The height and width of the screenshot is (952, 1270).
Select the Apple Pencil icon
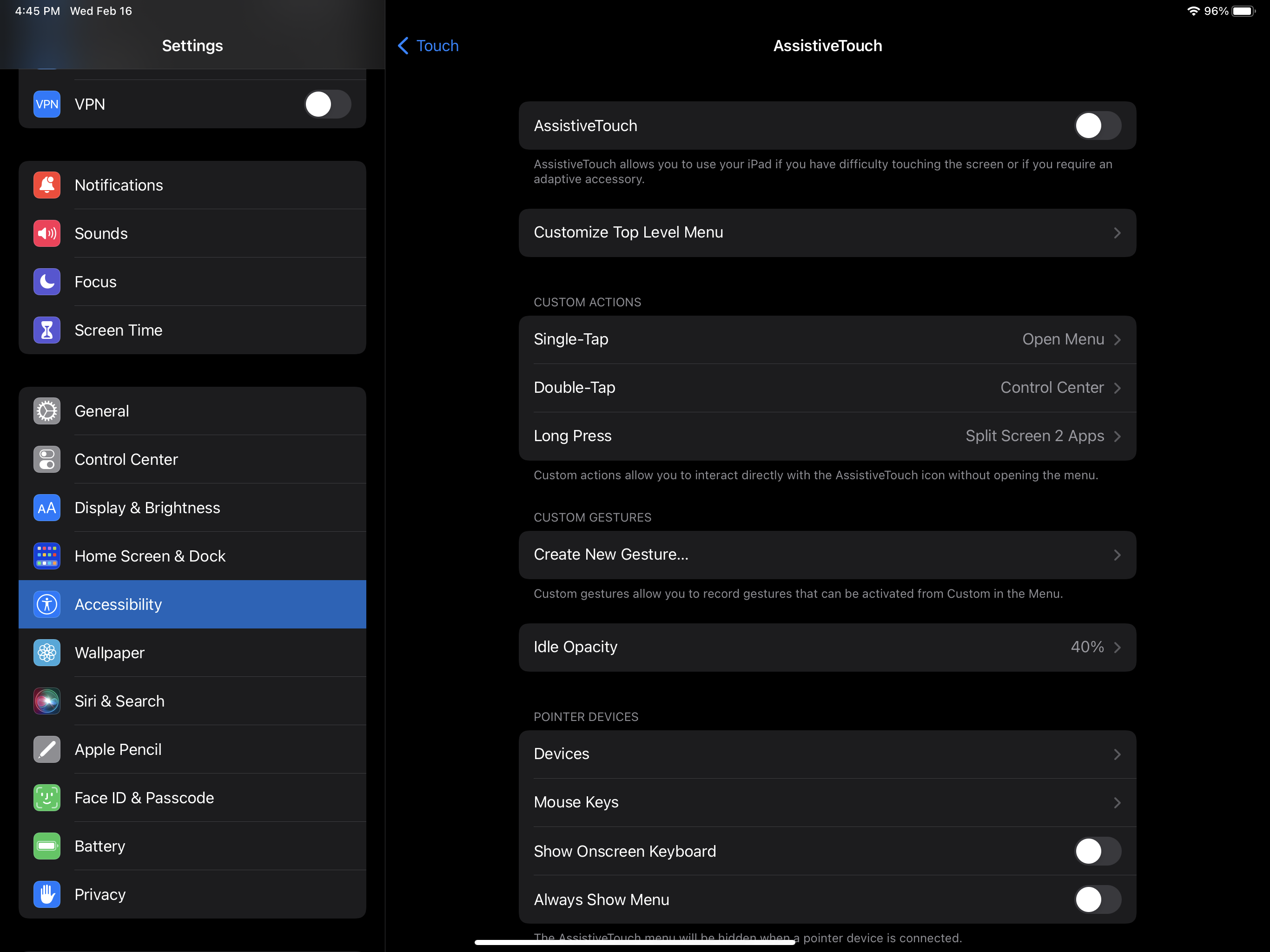point(46,749)
